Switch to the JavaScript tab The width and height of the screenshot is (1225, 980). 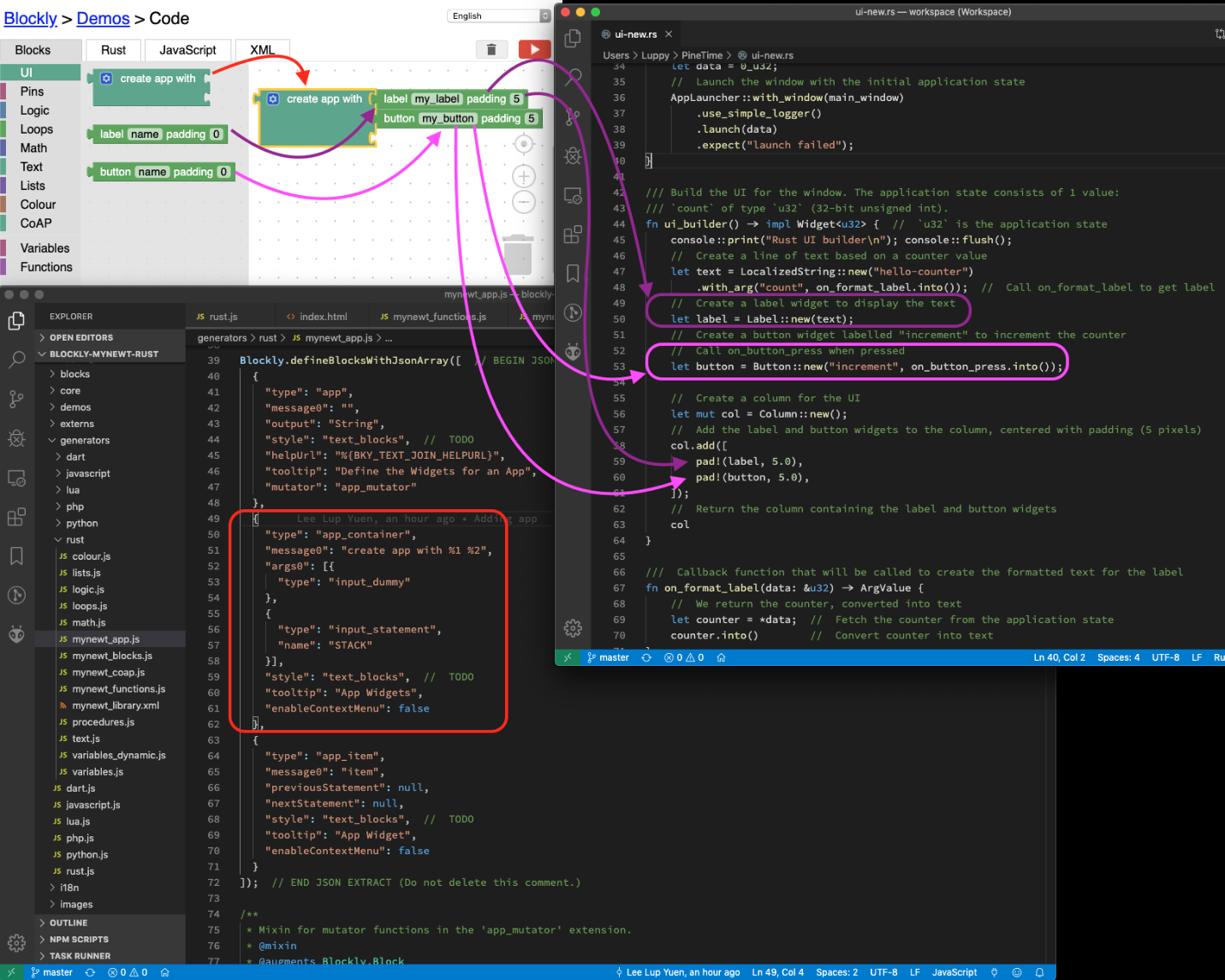coord(187,50)
